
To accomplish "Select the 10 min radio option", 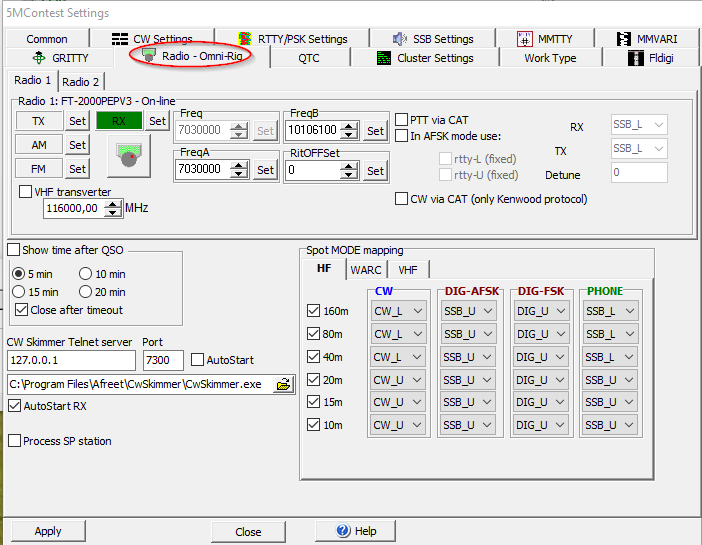I will pyautogui.click(x=85, y=274).
